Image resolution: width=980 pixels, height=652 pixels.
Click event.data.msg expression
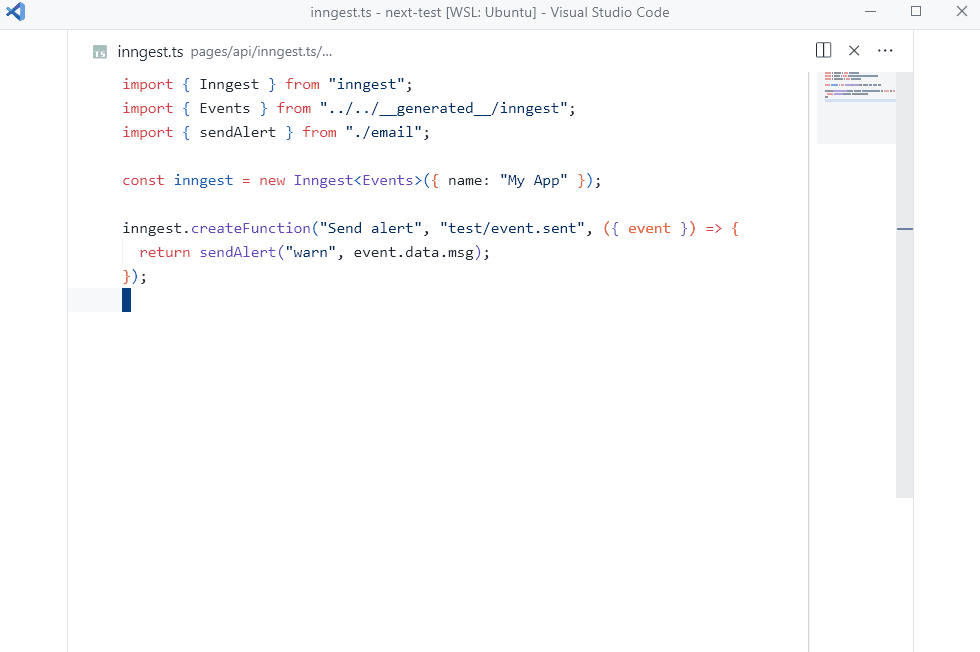[414, 252]
